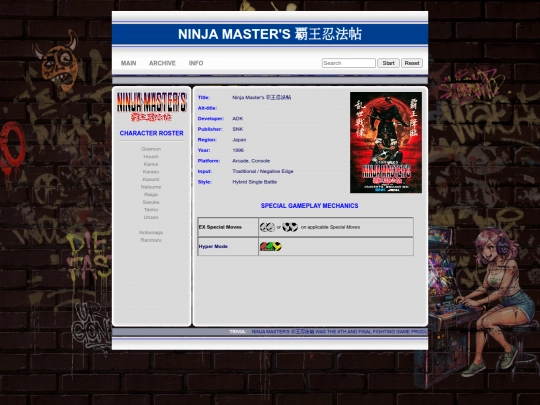Click the Platform value Arcade, Console
Screen dimensions: 540x405
click(x=251, y=161)
